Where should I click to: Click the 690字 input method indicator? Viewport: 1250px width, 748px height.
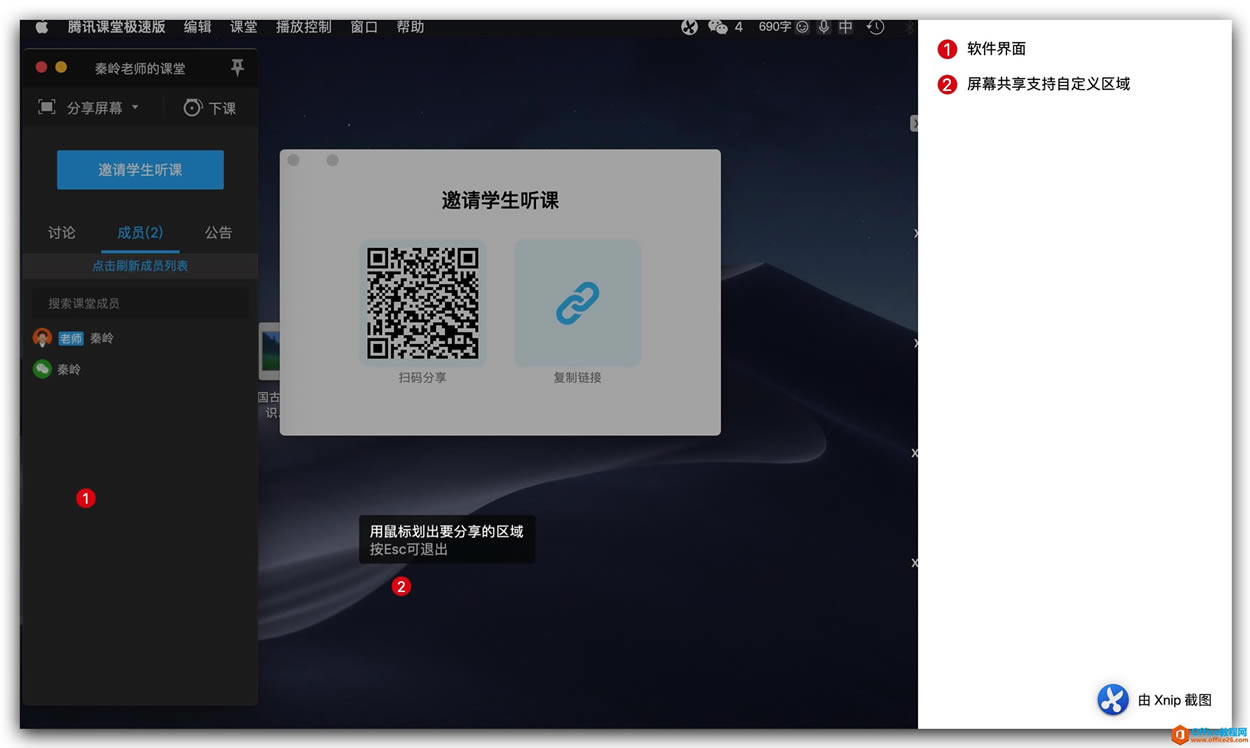(774, 27)
